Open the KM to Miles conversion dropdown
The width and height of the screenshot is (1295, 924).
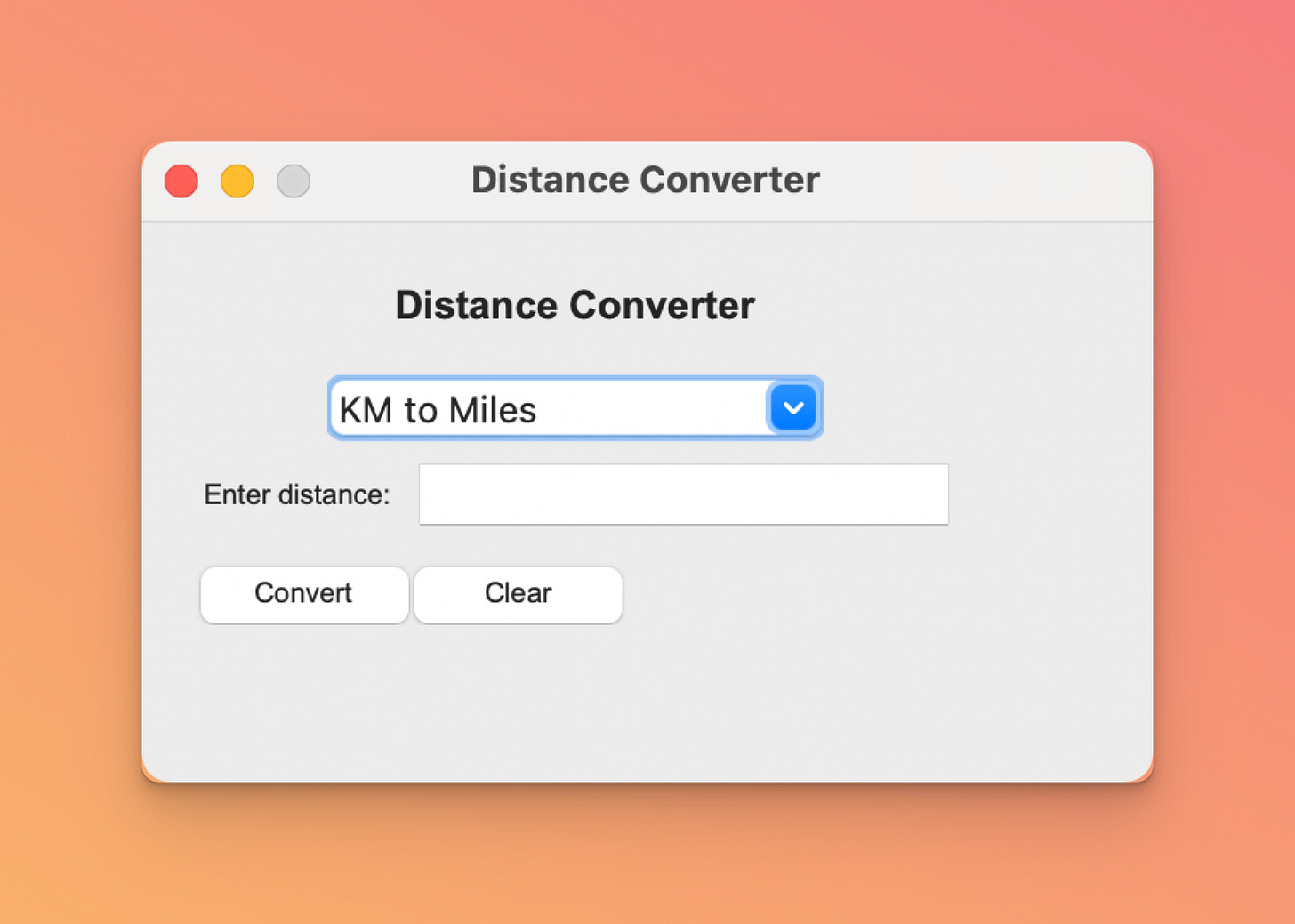coord(575,408)
